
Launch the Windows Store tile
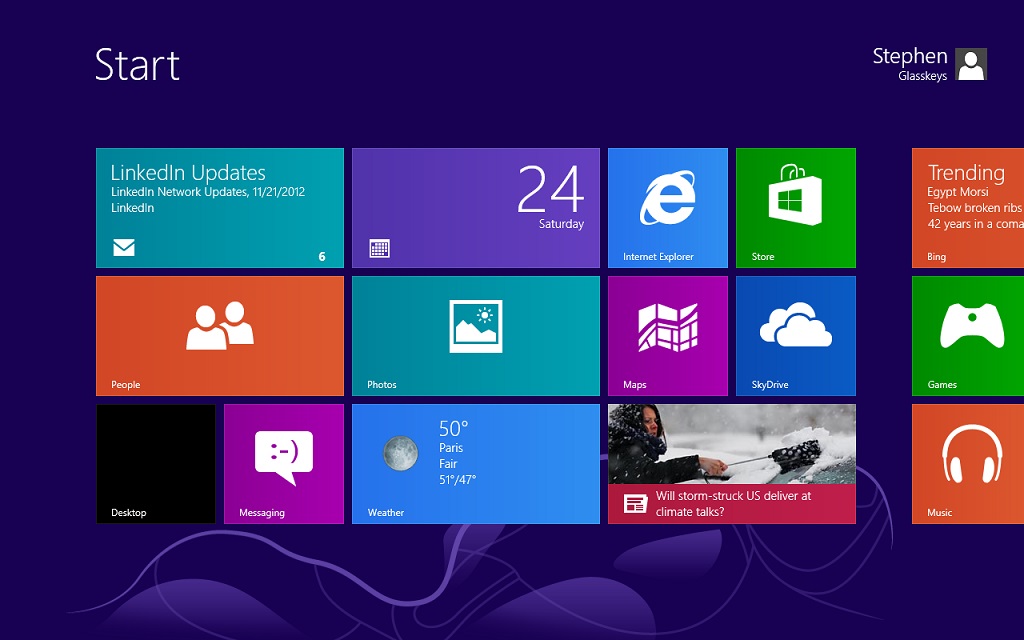(795, 207)
